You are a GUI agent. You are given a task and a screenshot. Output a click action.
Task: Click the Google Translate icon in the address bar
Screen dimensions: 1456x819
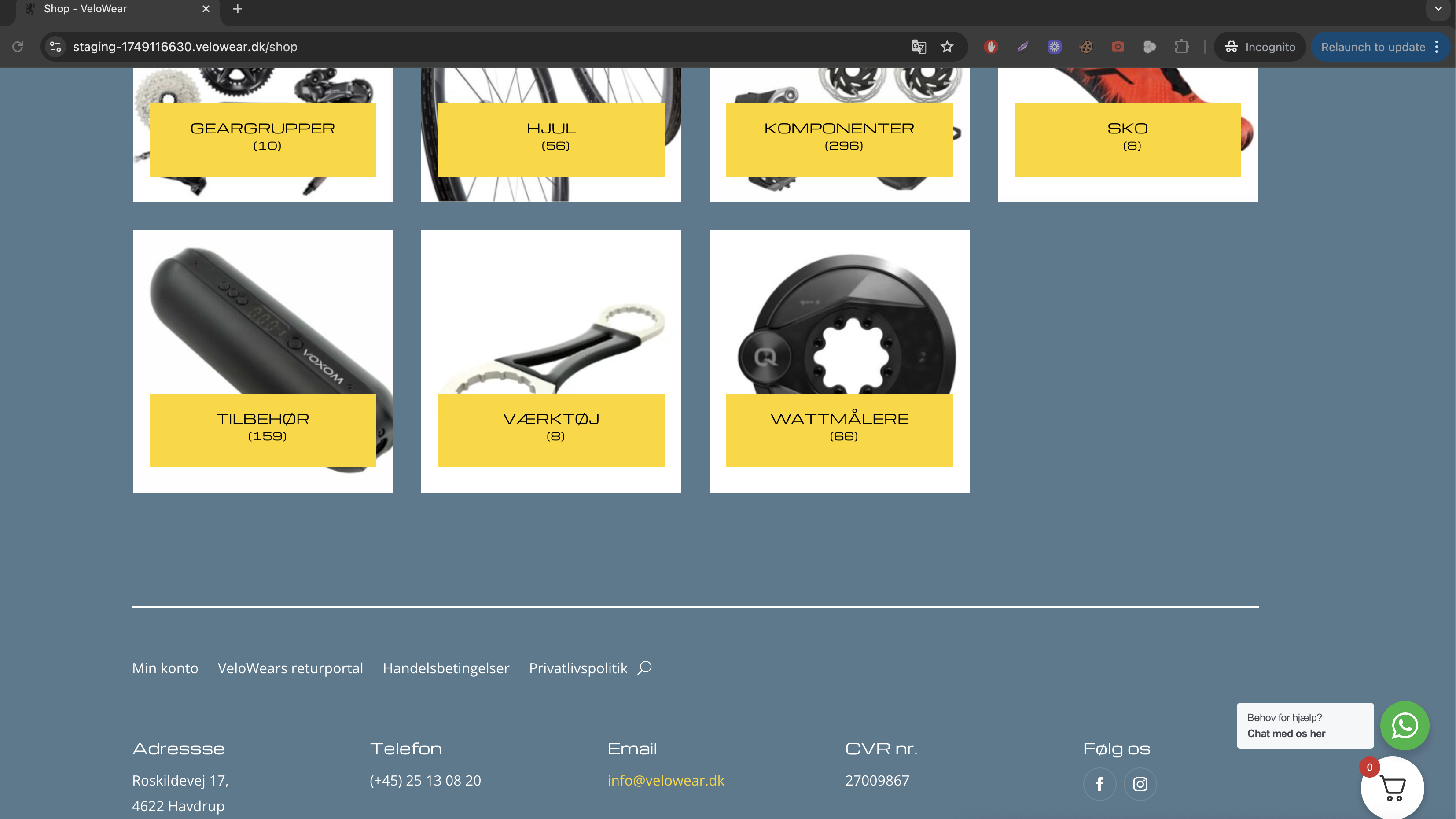click(x=919, y=46)
